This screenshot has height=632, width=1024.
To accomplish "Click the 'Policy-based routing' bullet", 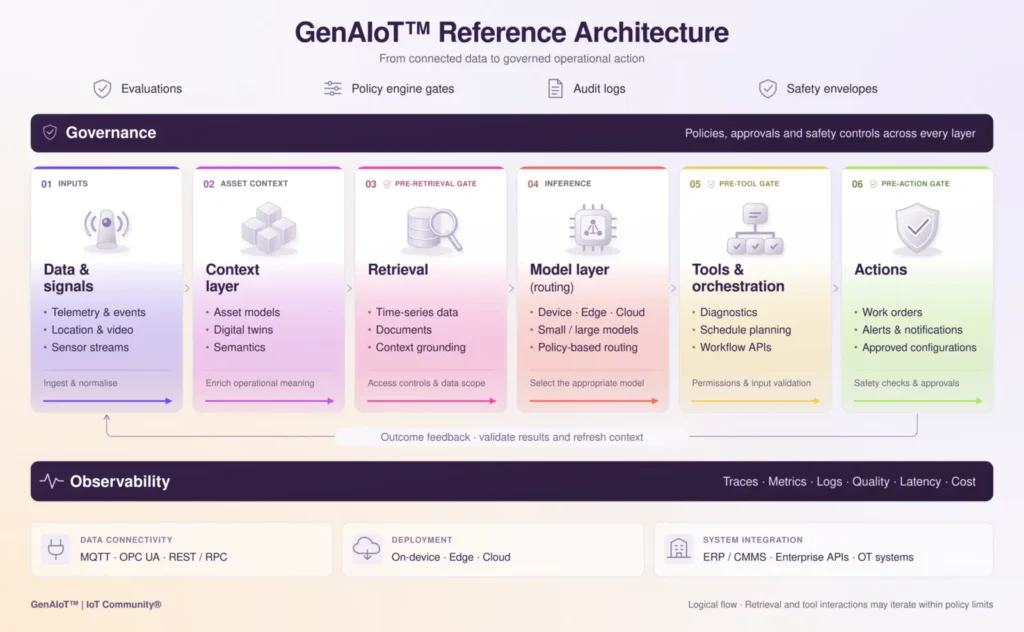I will click(x=587, y=347).
